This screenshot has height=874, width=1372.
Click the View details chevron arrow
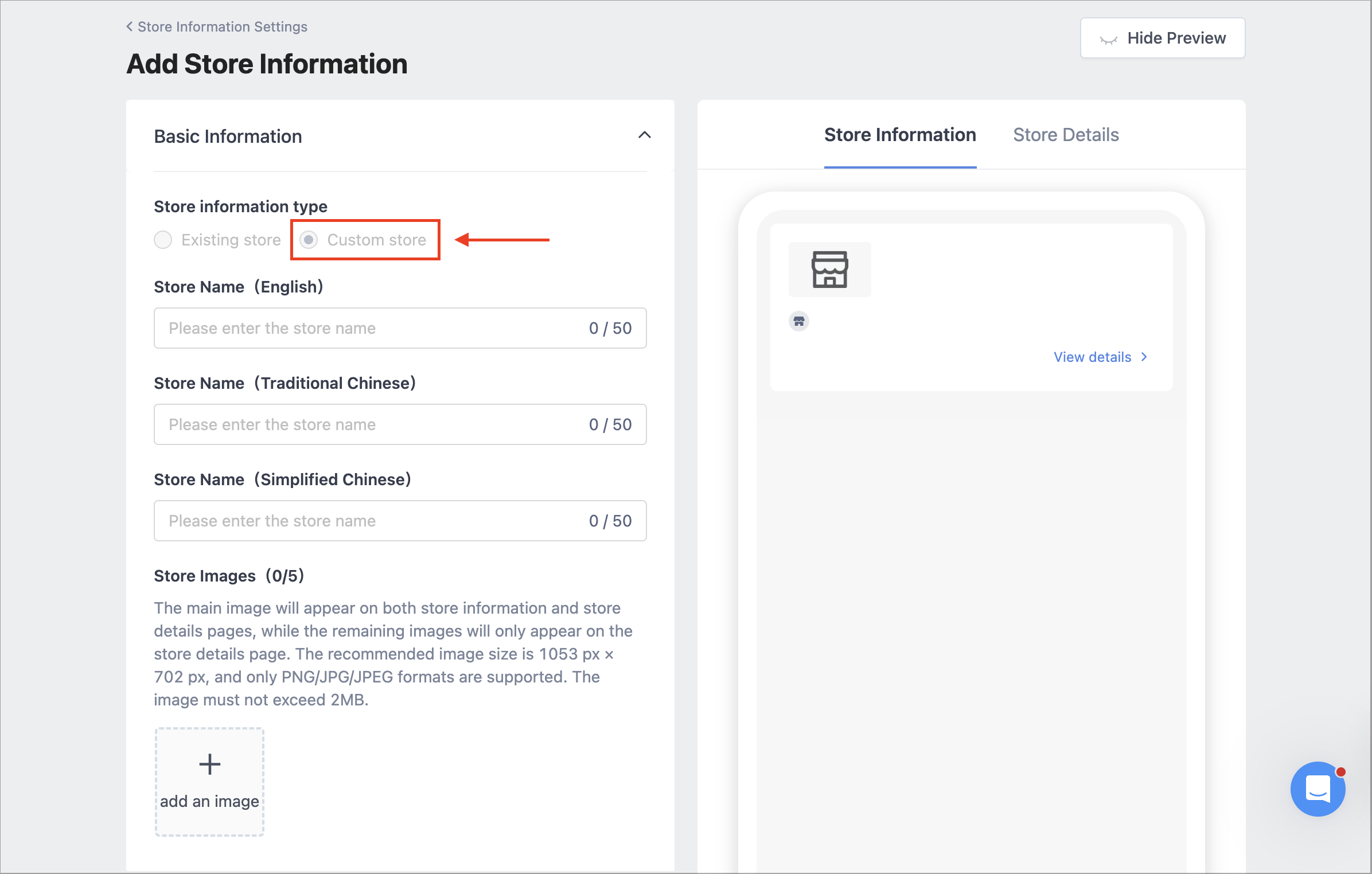click(x=1144, y=357)
